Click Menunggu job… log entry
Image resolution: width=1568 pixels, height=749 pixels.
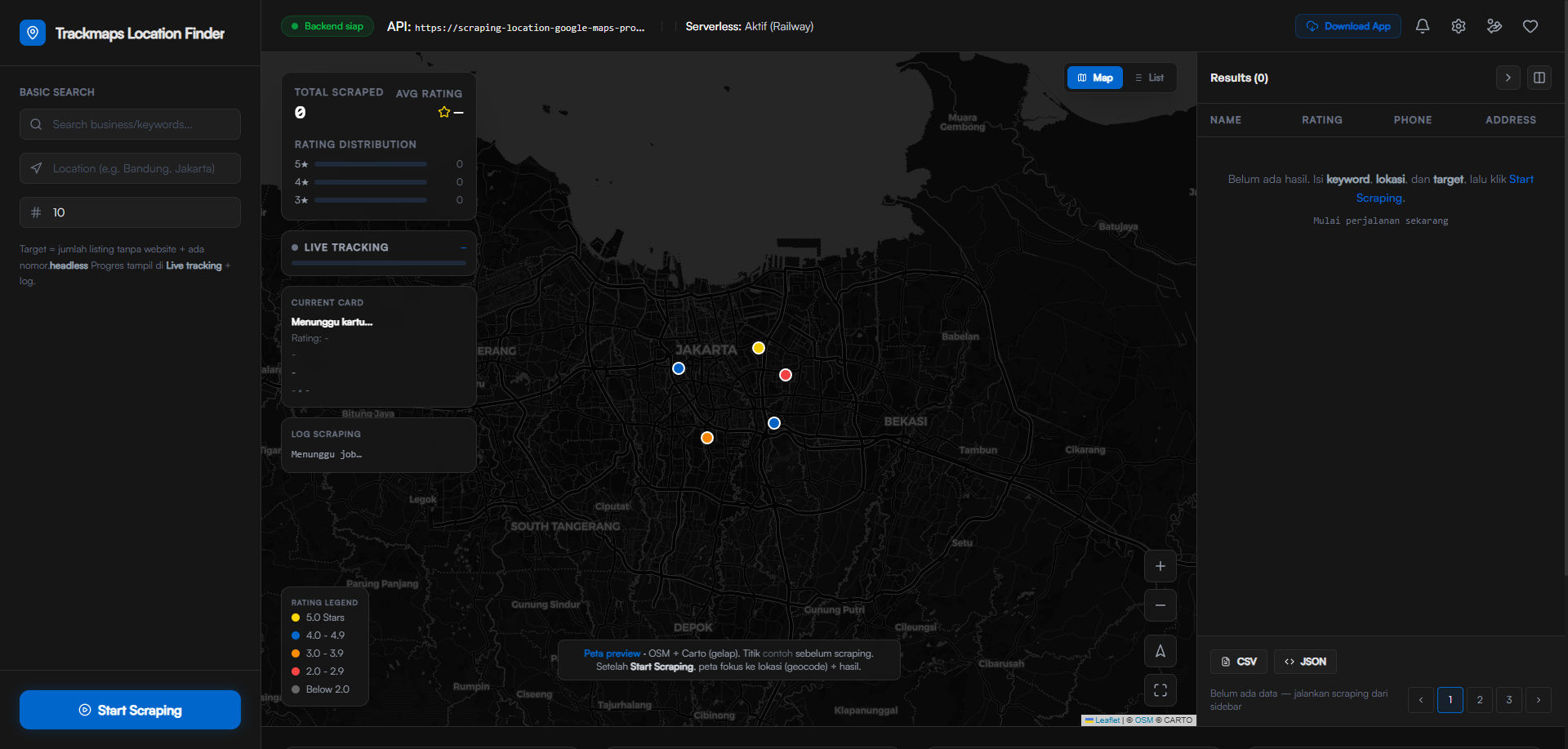(x=327, y=454)
